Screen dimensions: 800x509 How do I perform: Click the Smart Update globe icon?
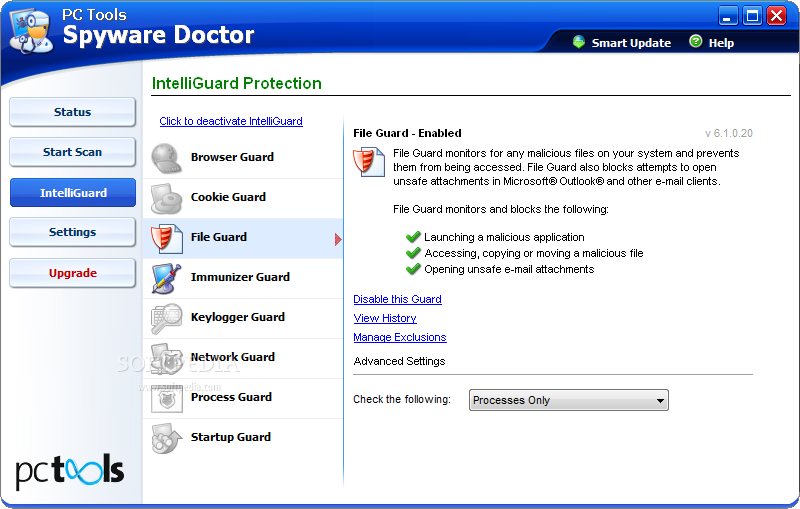[x=579, y=42]
